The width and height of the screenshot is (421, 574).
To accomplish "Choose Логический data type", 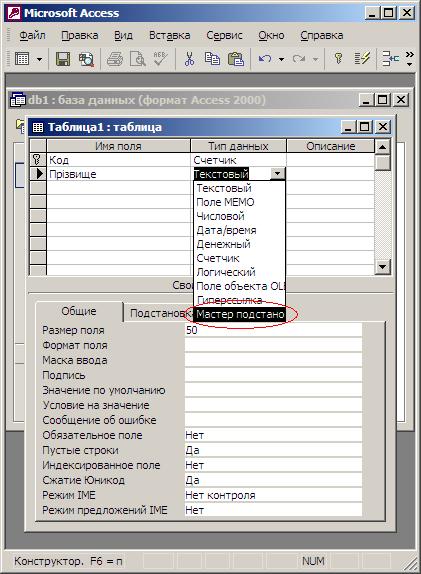I will (239, 272).
